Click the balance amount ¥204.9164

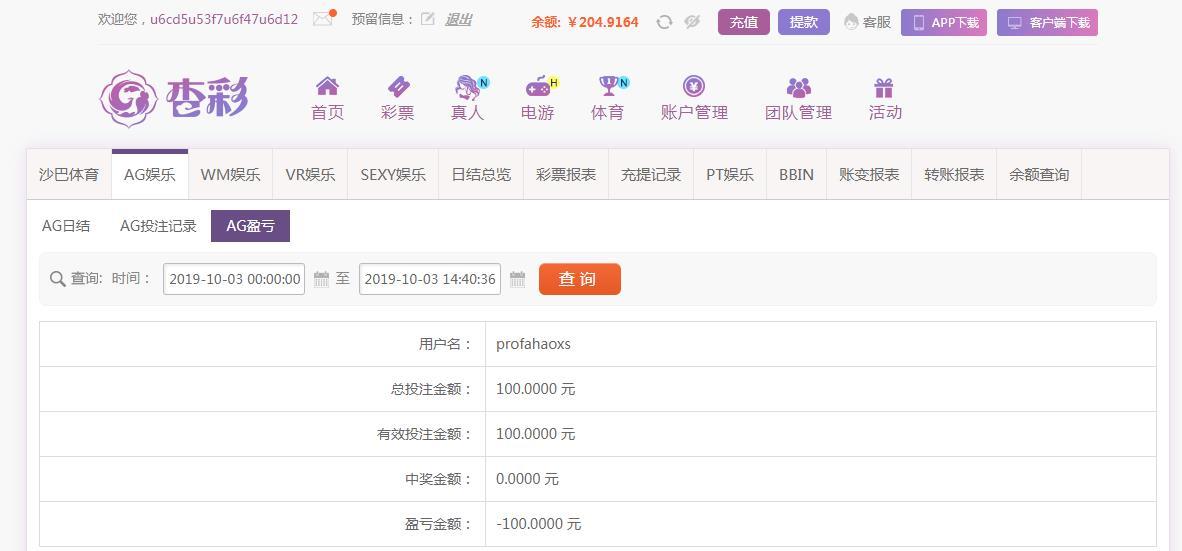coord(603,23)
